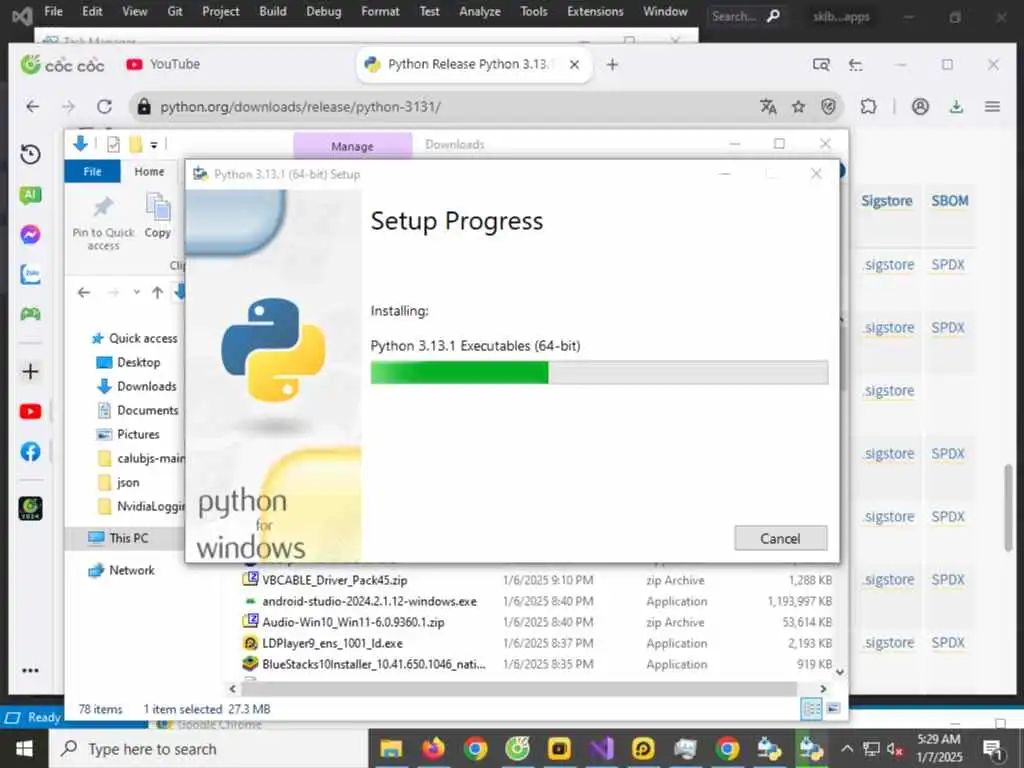The width and height of the screenshot is (1024, 768).
Task: Expand Explorer recent locations chevron
Action: pos(136,293)
